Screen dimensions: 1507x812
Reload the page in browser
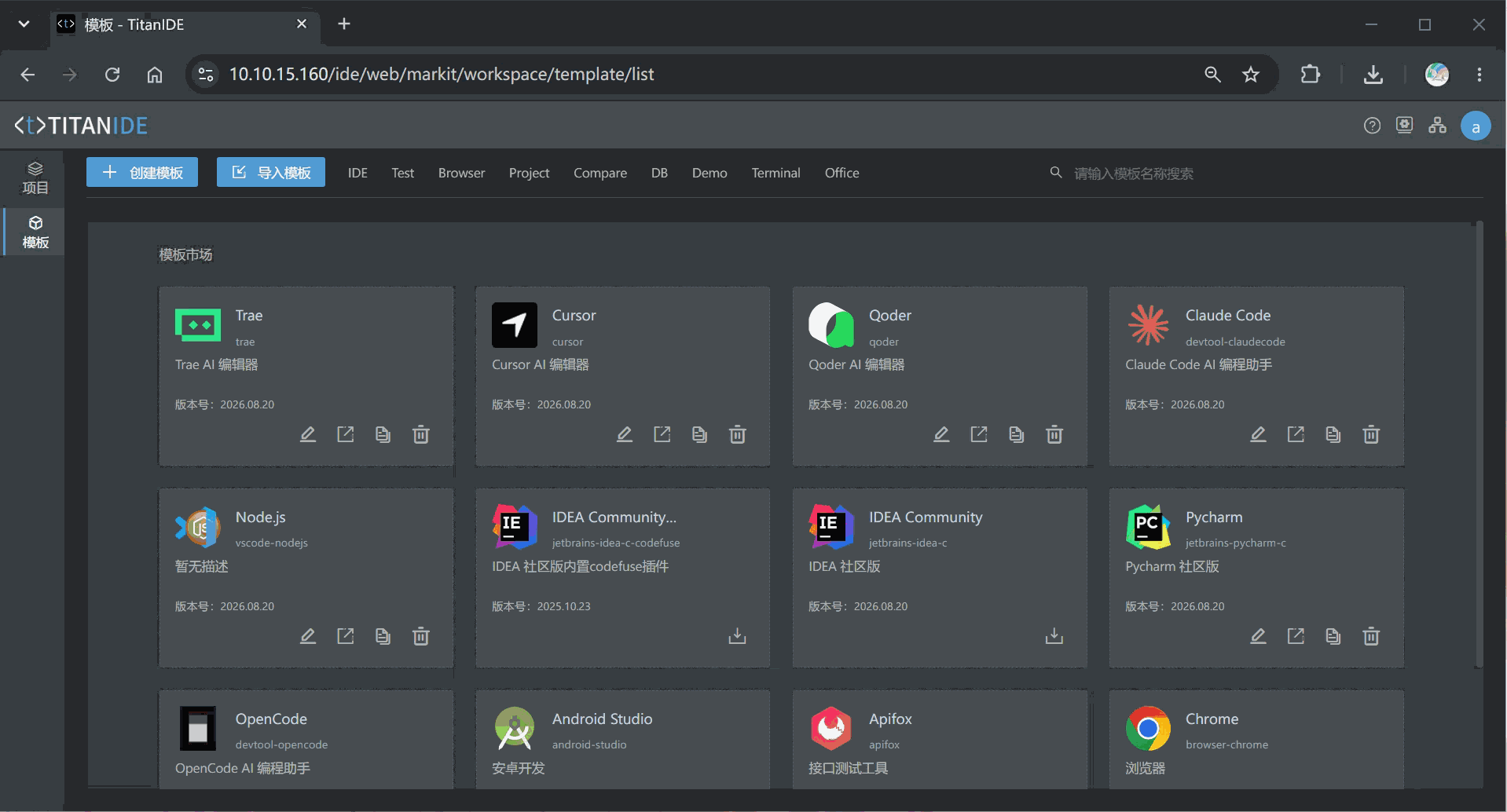click(112, 75)
